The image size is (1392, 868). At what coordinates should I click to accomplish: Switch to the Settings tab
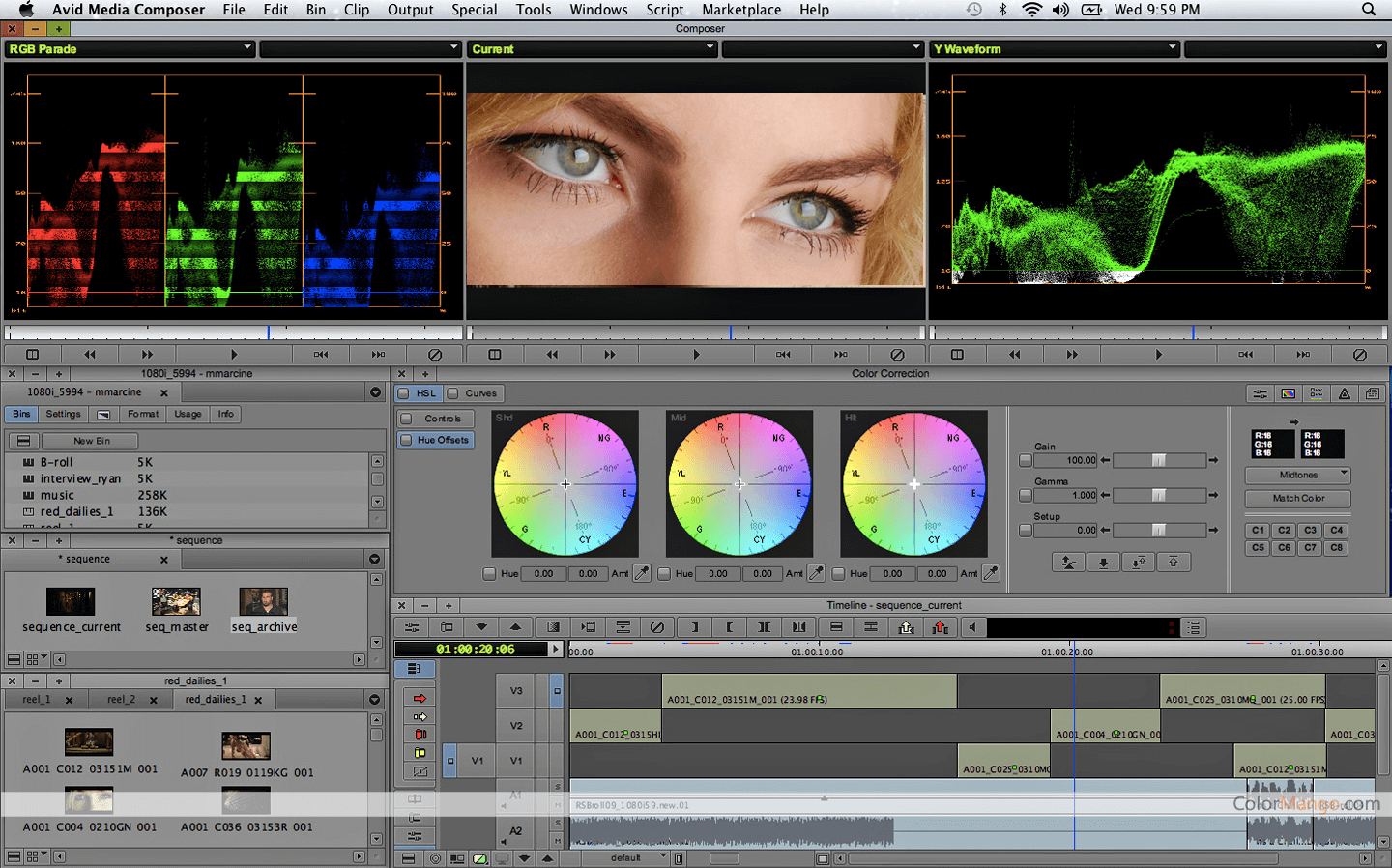[63, 414]
